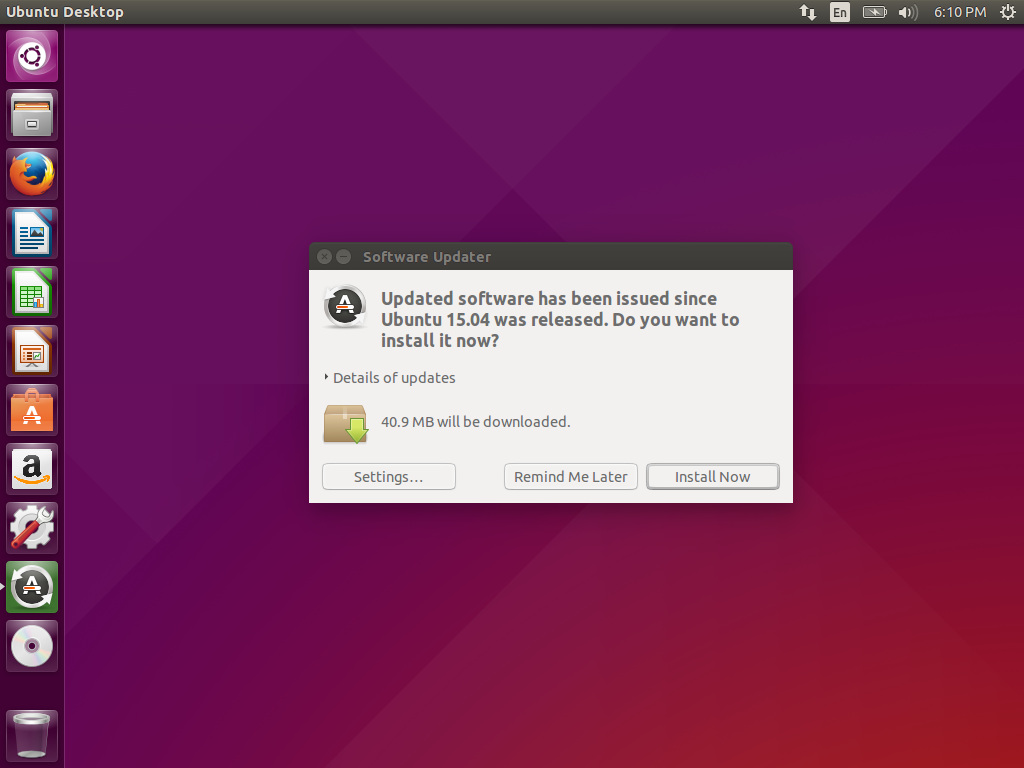Open the Firefox browser from the launcher
This screenshot has height=768, width=1024.
(31, 172)
